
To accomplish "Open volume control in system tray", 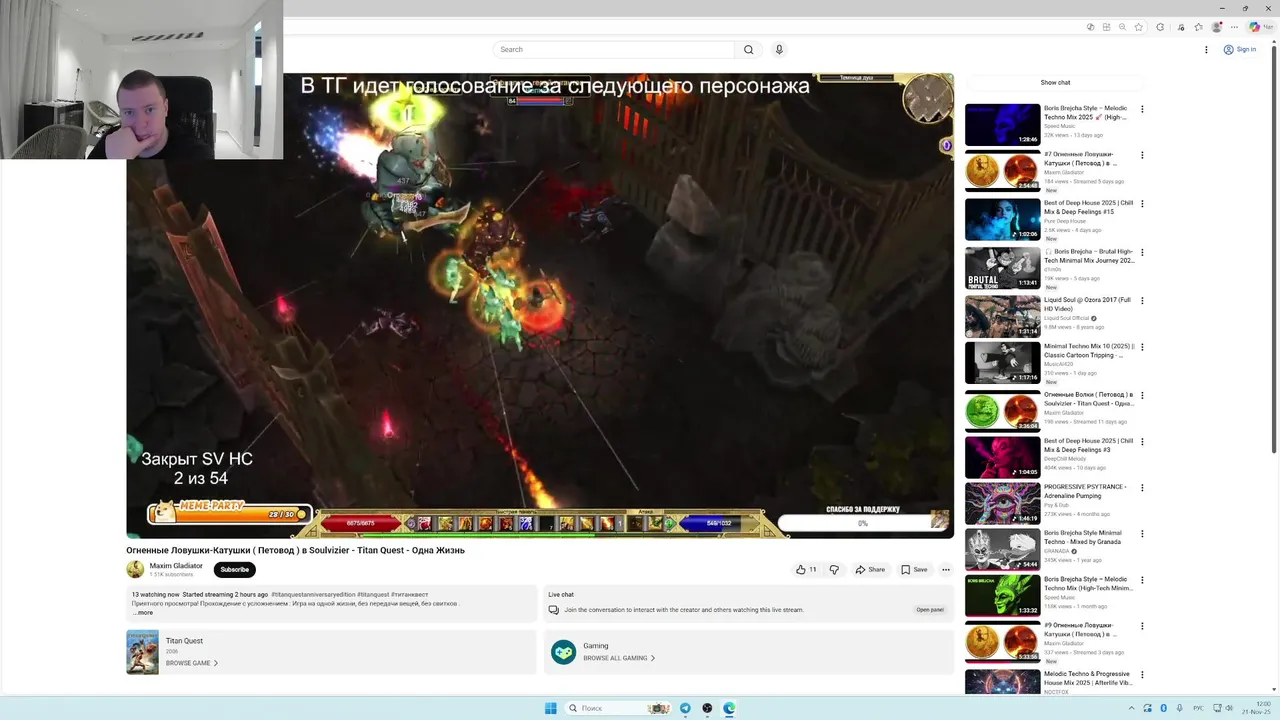I will (x=1229, y=708).
